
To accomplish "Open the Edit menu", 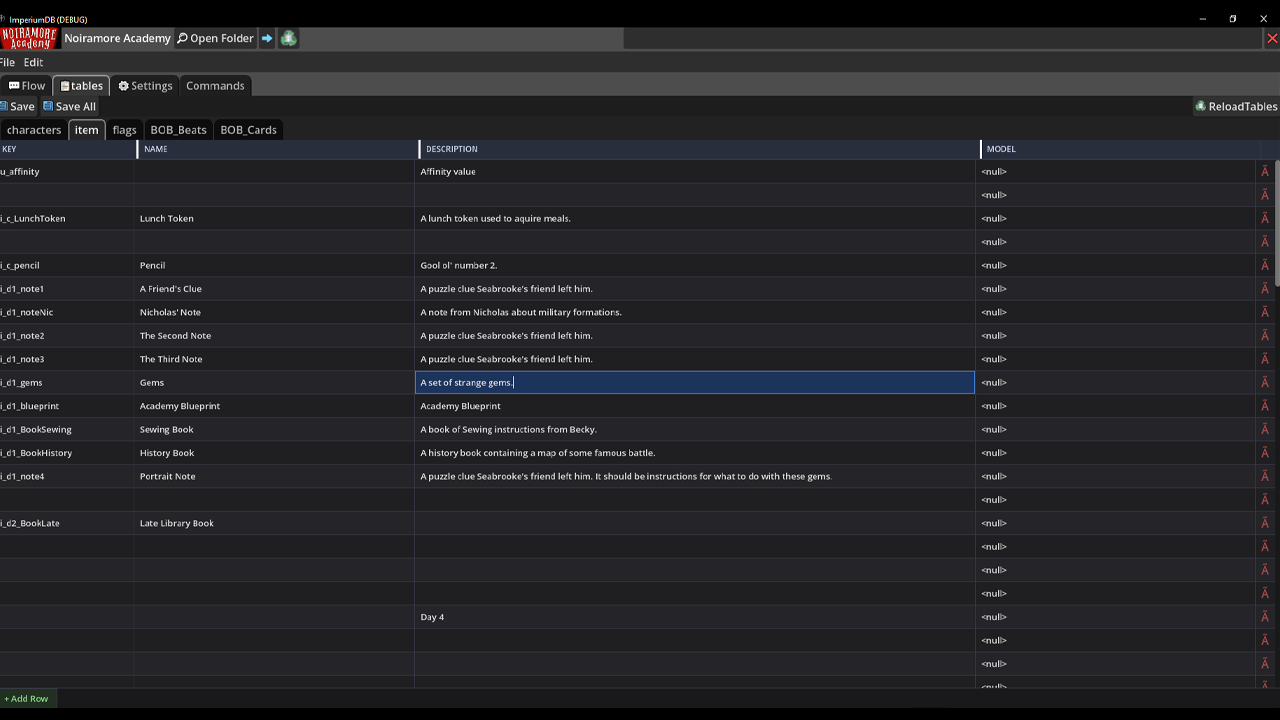I will pos(33,62).
